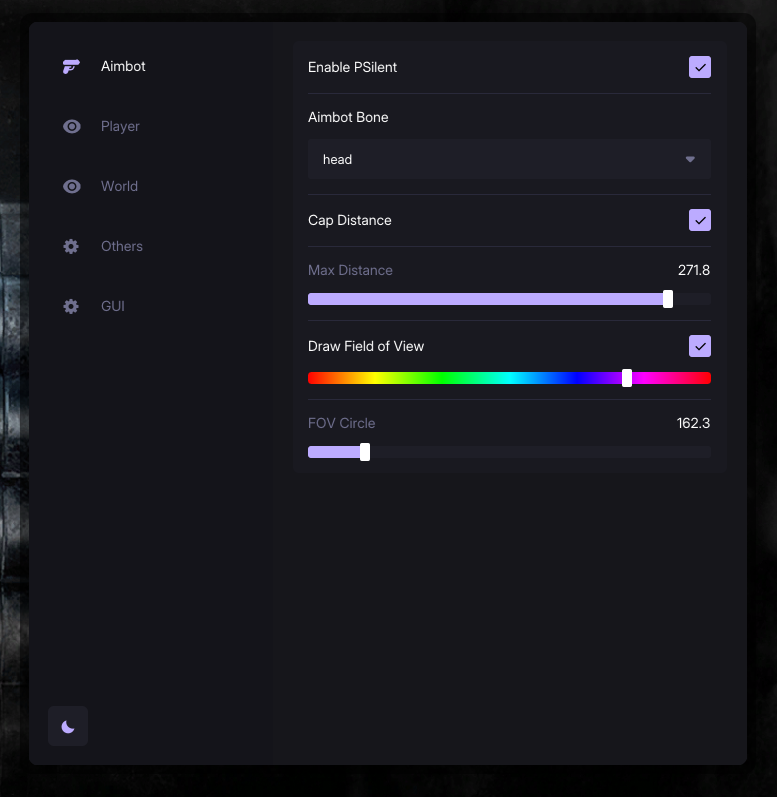Open the GUI settings section
The image size is (777, 797).
(x=113, y=306)
